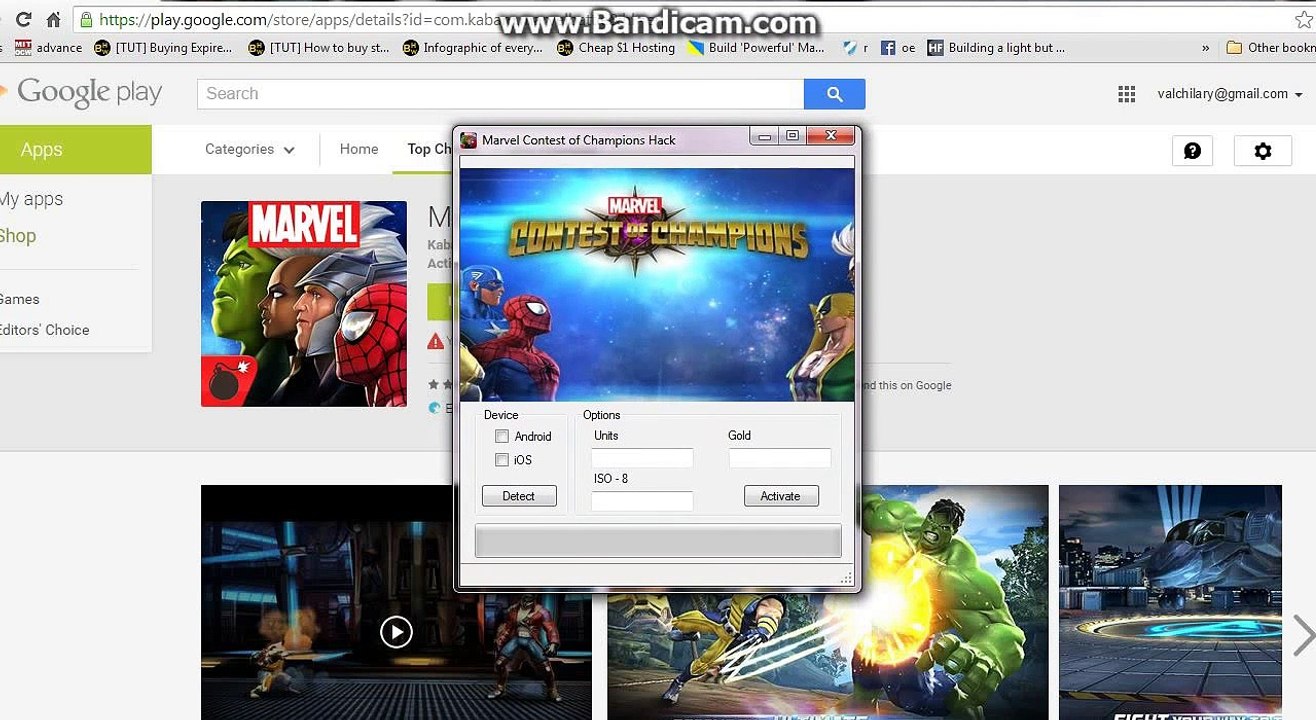Switch to the Top Charts tab
The height and width of the screenshot is (720, 1316).
point(429,149)
